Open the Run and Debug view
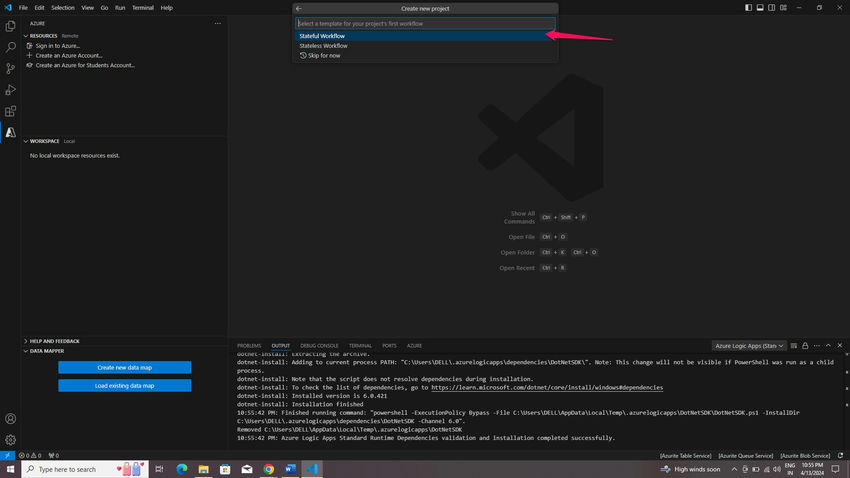Image resolution: width=850 pixels, height=478 pixels. [x=10, y=90]
